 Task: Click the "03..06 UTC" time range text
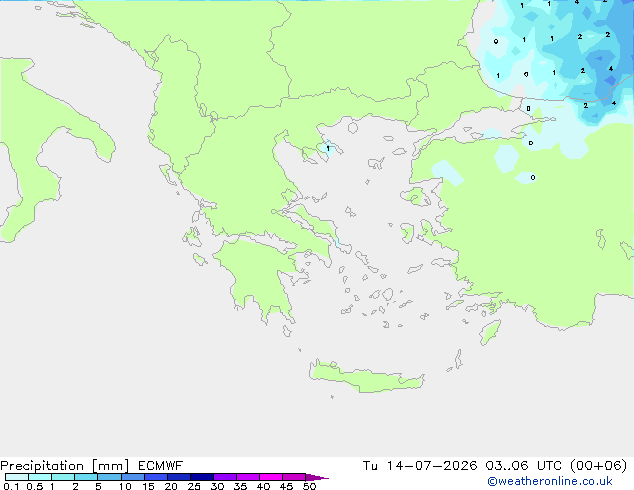(x=523, y=466)
